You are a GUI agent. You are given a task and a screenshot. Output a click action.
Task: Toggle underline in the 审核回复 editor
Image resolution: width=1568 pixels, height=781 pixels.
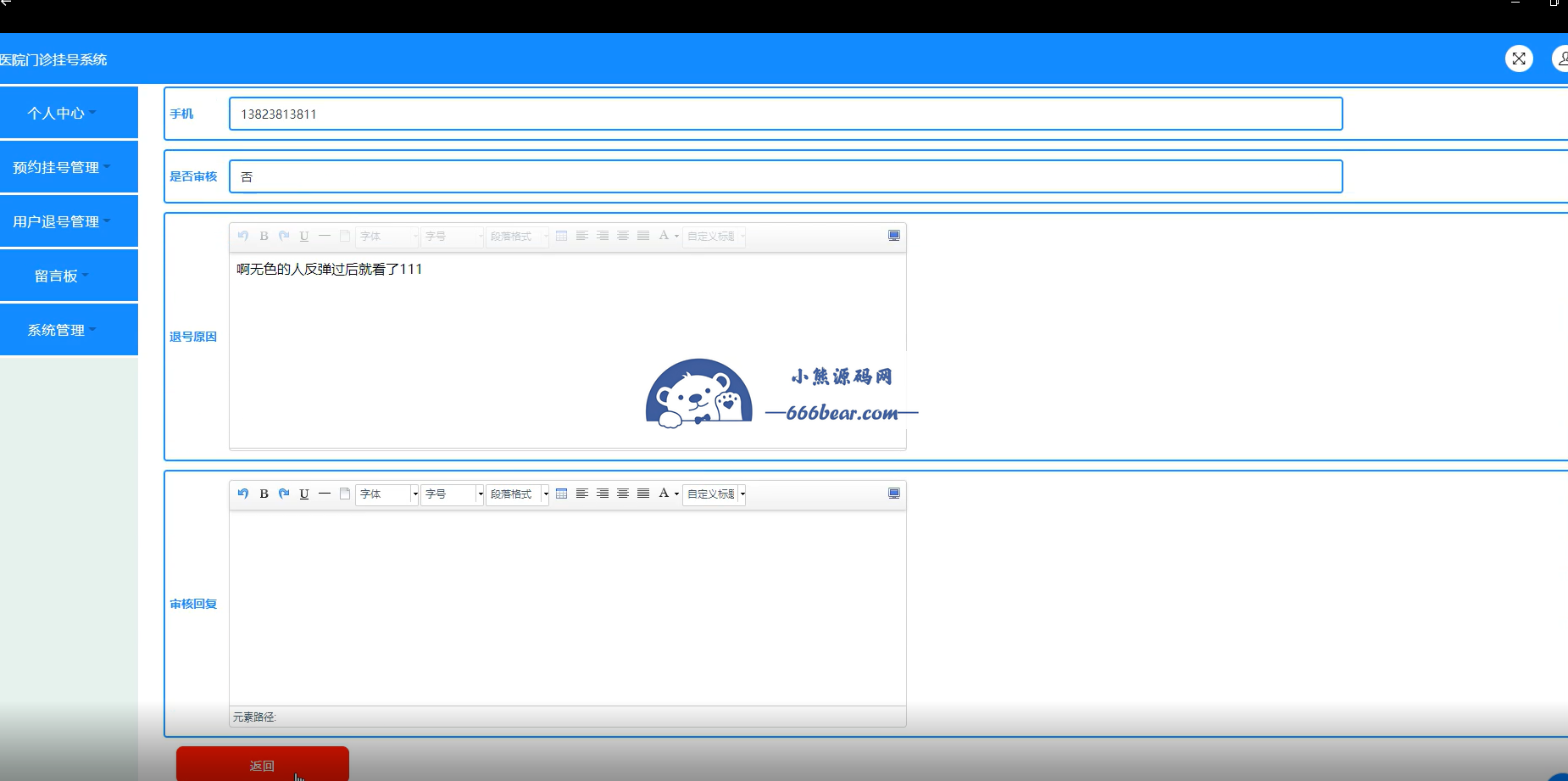coord(304,494)
